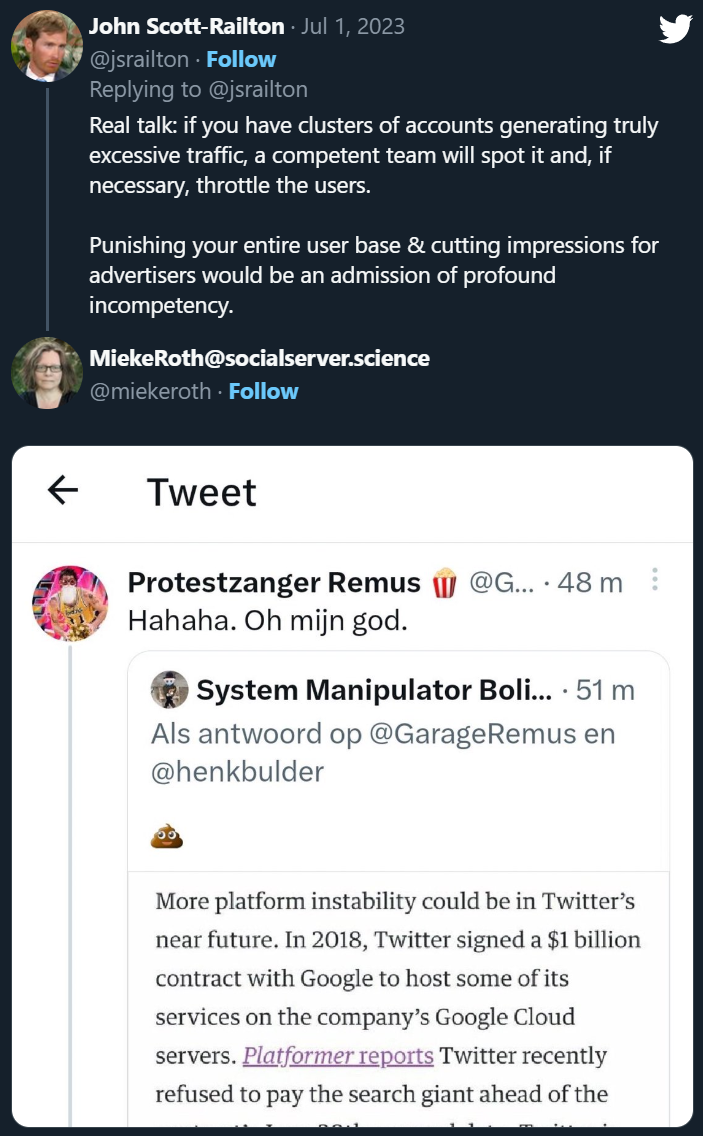Click John Scott-Railton's profile avatar
The image size is (703, 1136).
click(46, 46)
